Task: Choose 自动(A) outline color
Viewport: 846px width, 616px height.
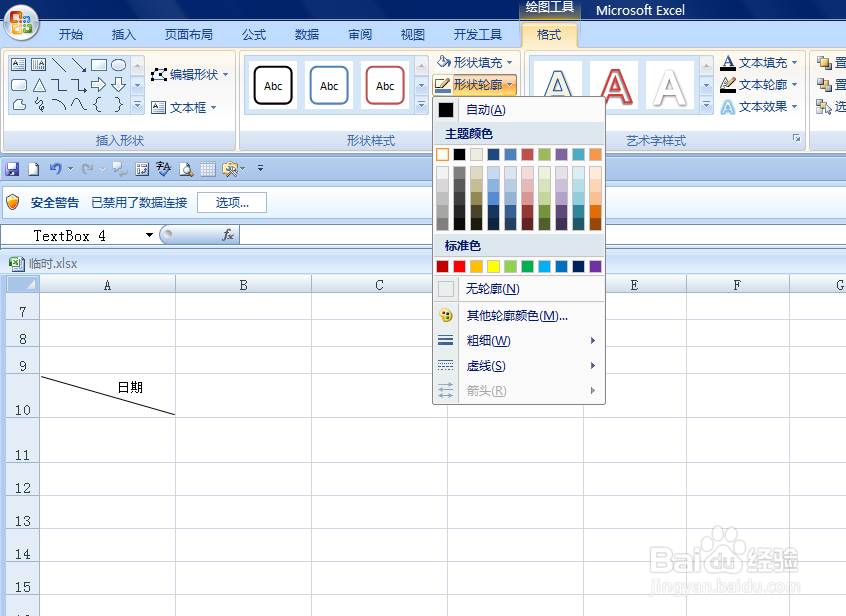Action: point(519,110)
